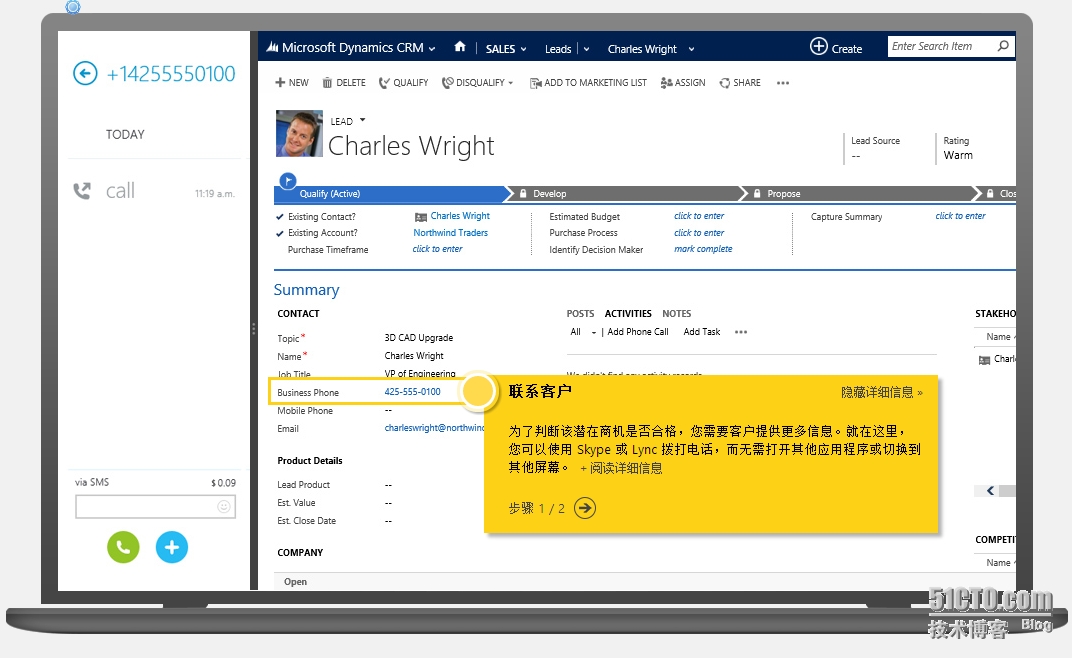
Task: Toggle the Existing Contact? checkmark
Action: [280, 217]
